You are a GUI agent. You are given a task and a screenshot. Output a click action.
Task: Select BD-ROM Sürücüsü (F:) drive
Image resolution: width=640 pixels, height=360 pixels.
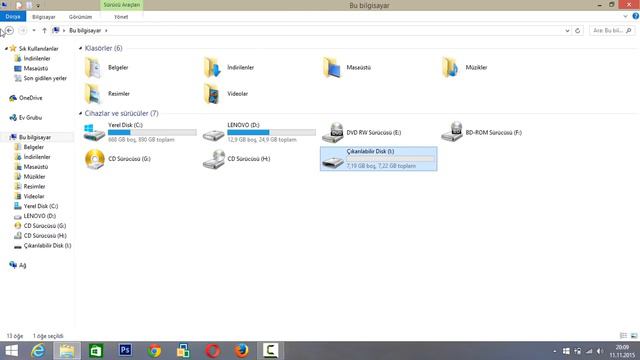(x=482, y=133)
